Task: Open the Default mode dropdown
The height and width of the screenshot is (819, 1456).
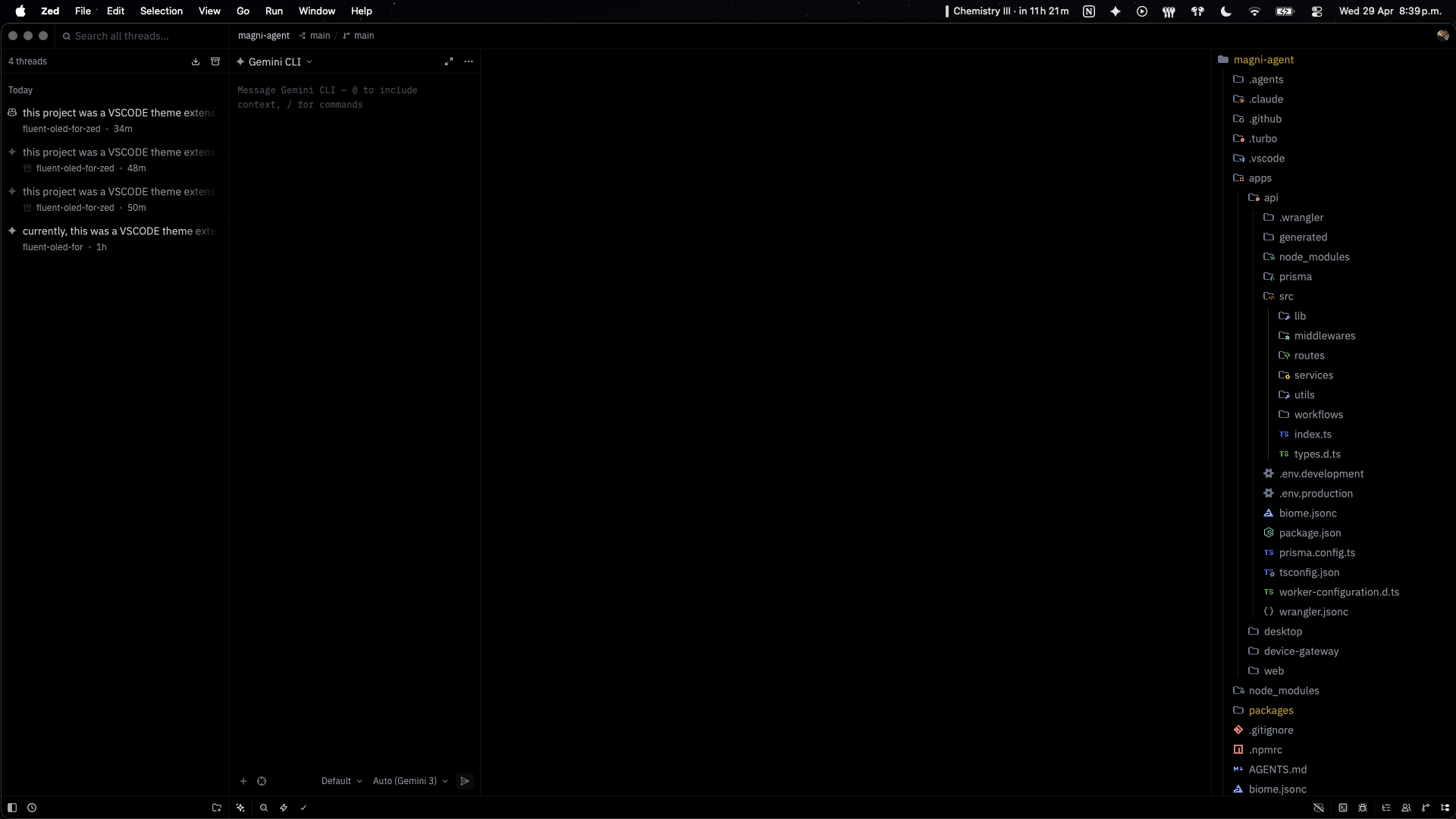Action: point(341,781)
